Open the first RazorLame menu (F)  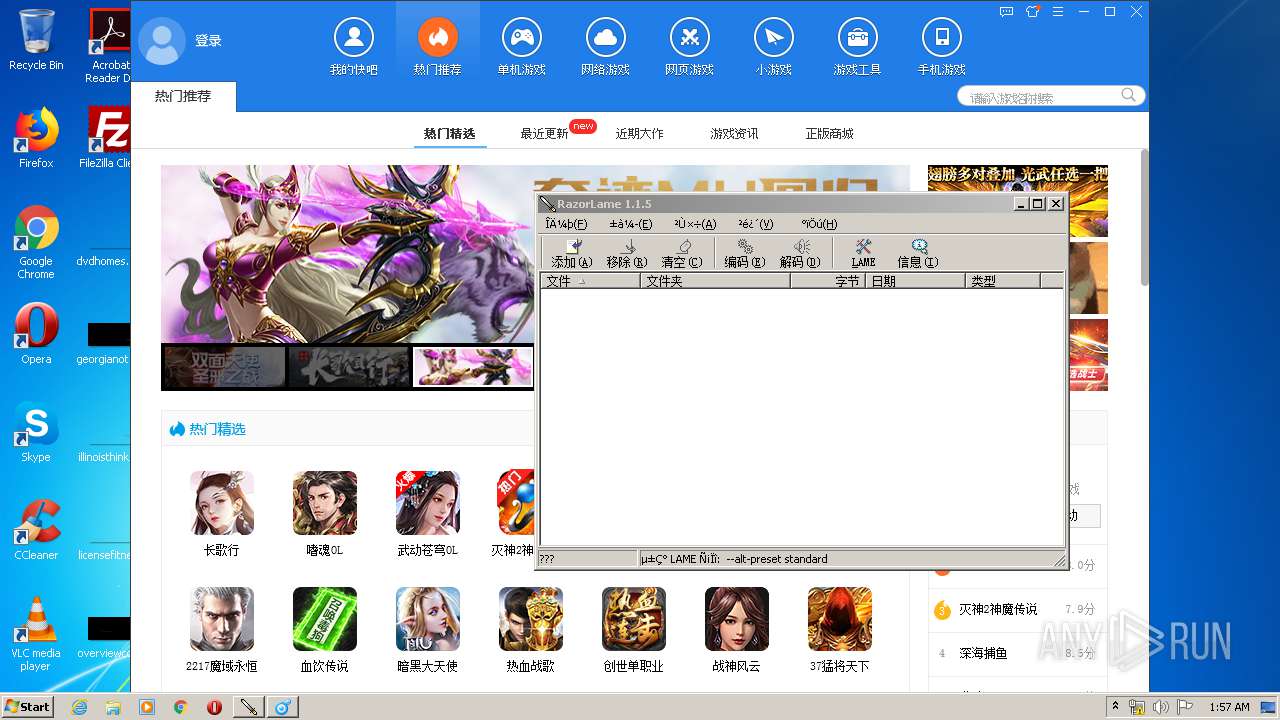pyautogui.click(x=566, y=224)
